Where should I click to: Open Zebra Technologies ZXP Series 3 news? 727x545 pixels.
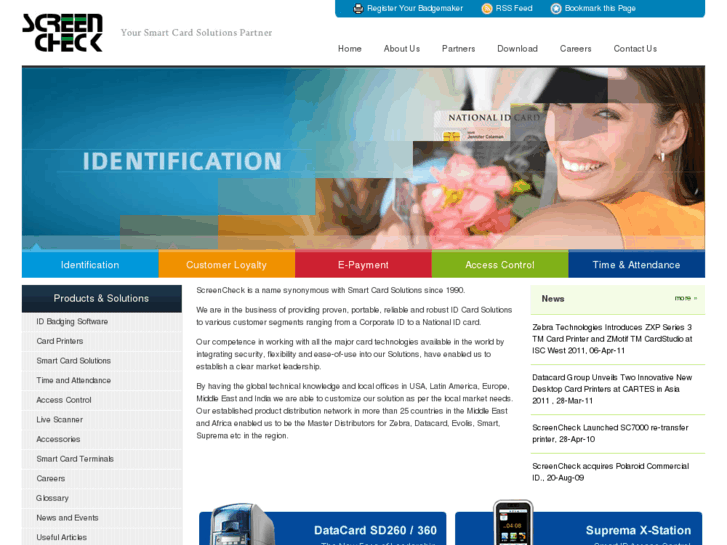point(612,339)
